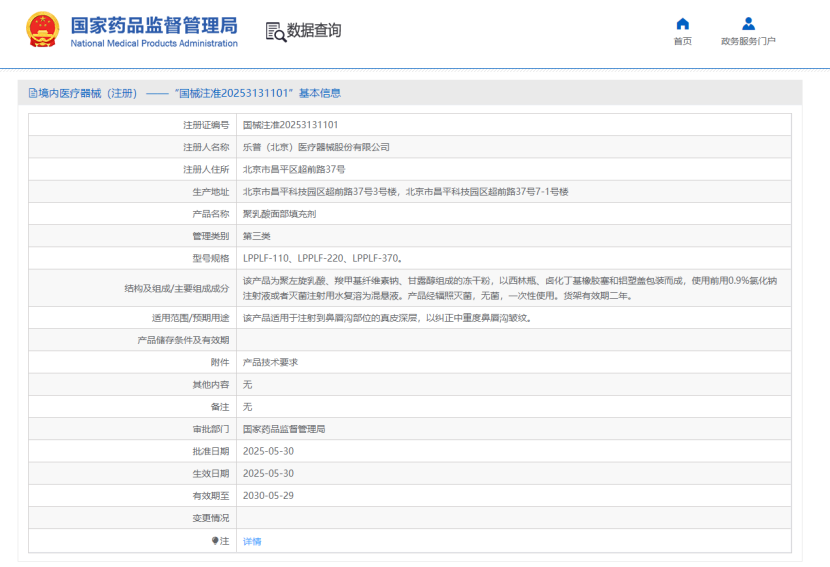Click registrant name 乐普（北京）医疗器械股份有限公司

pos(316,147)
